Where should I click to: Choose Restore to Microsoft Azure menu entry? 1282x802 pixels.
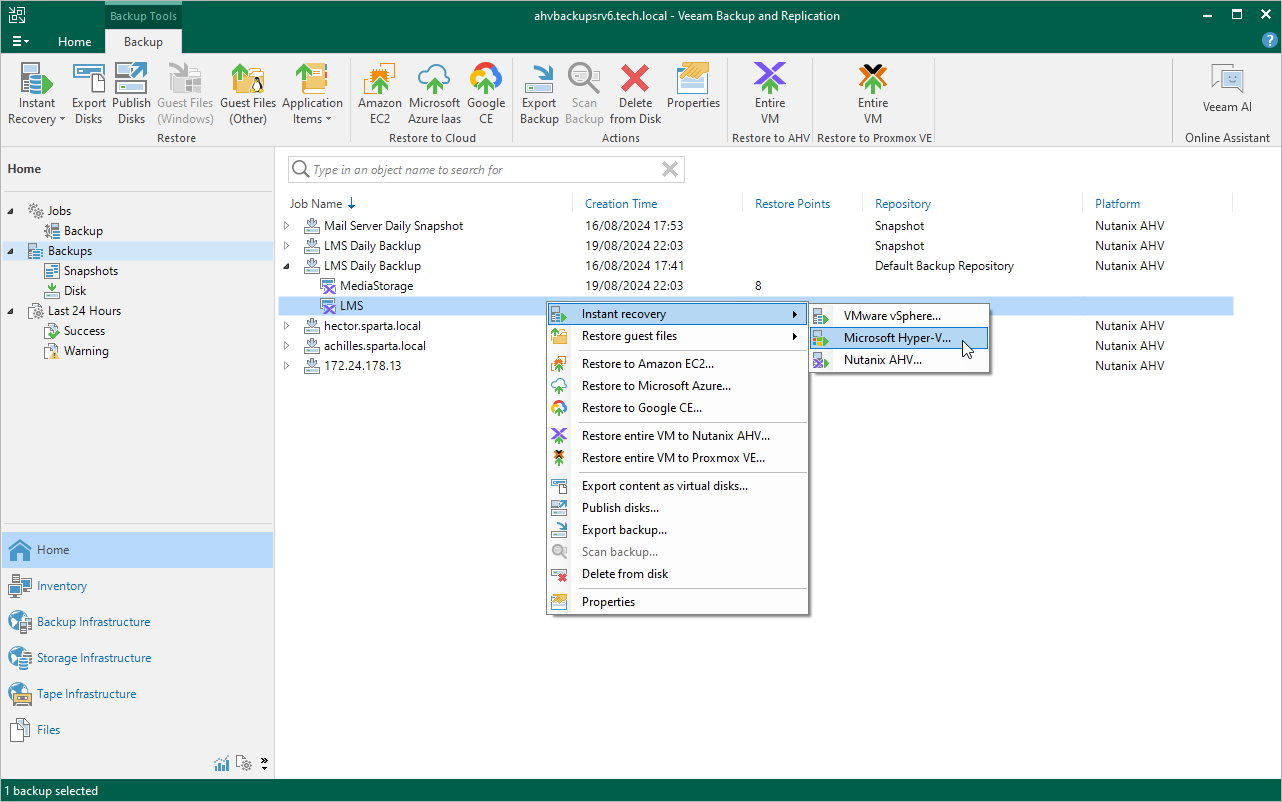click(x=677, y=386)
